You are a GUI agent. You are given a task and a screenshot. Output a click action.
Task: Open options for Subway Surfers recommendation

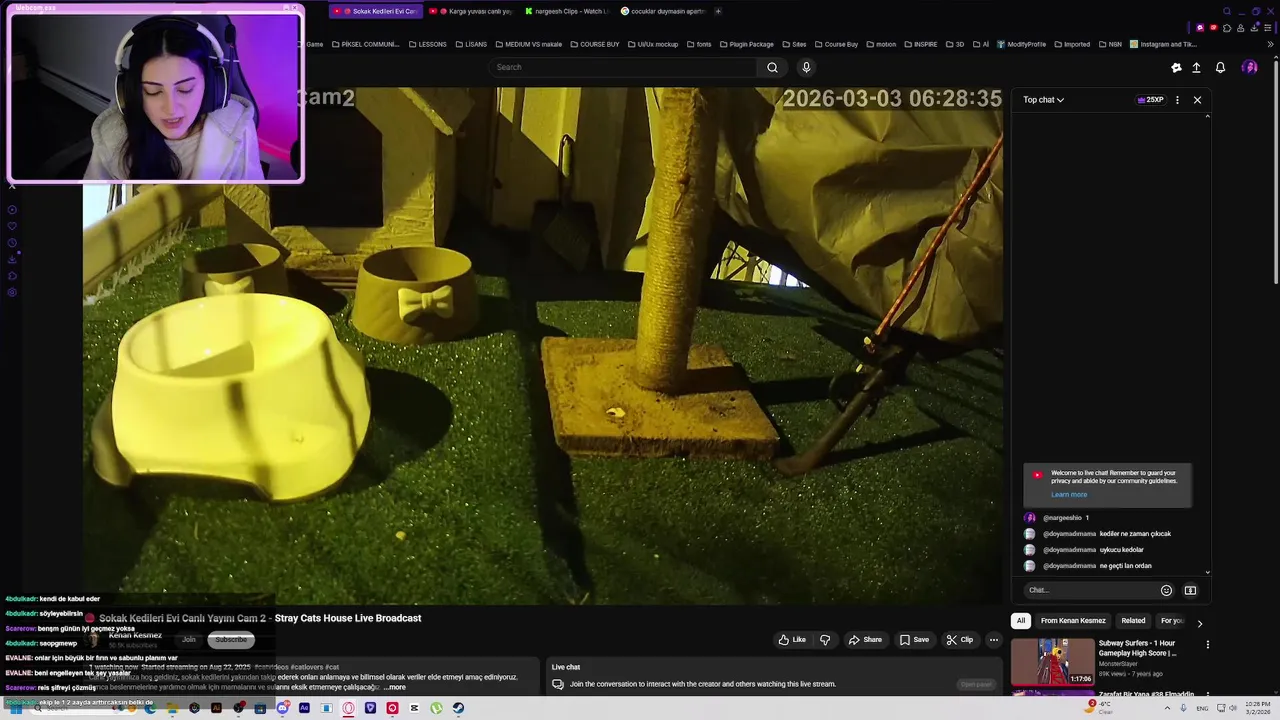click(1207, 645)
